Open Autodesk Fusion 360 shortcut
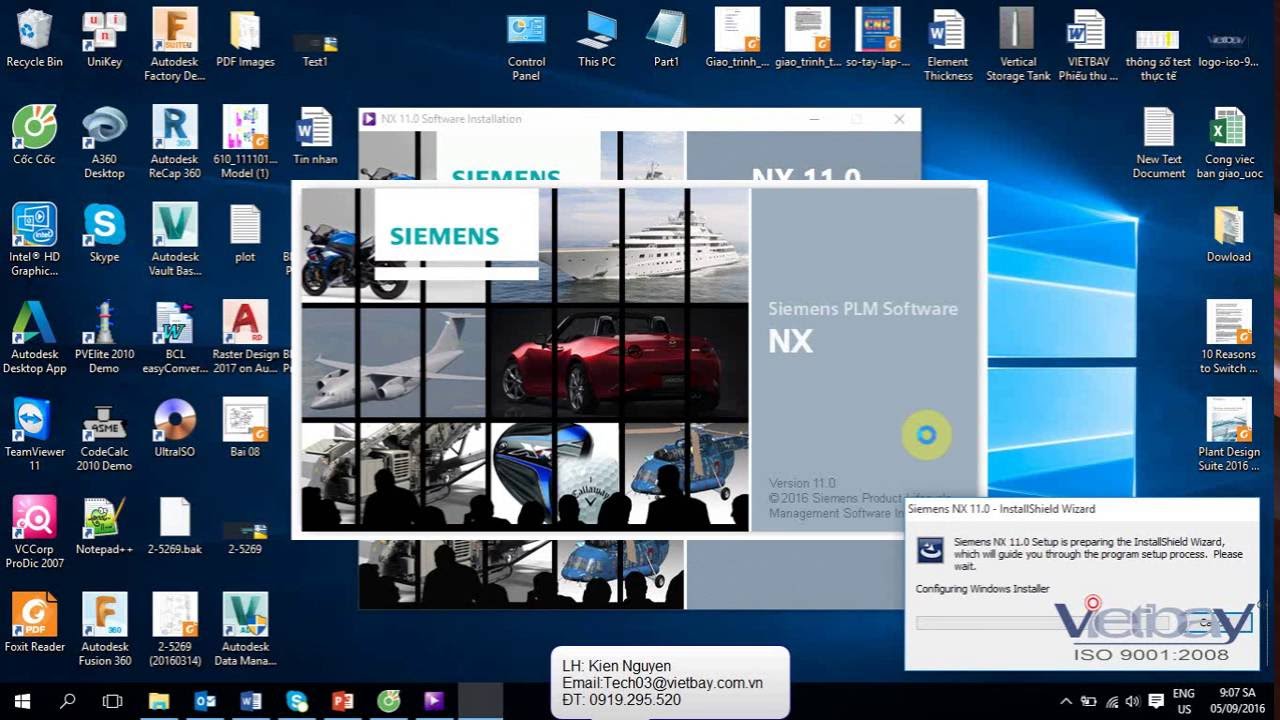1280x720 pixels. click(104, 630)
